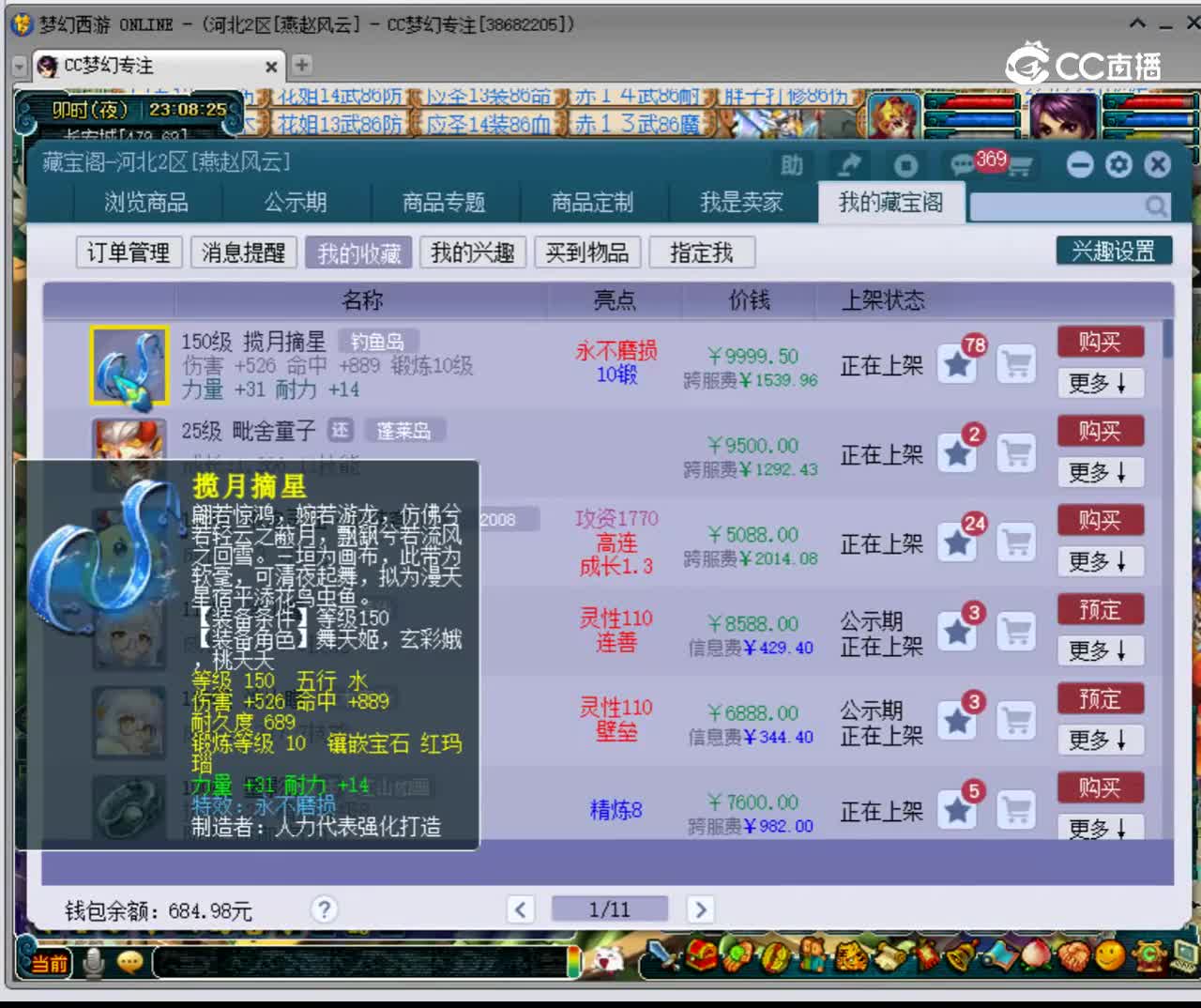Viewport: 1201px width, 1008px height.
Task: Click 预定 for the ￥6888.00 item
Action: [x=1101, y=698]
